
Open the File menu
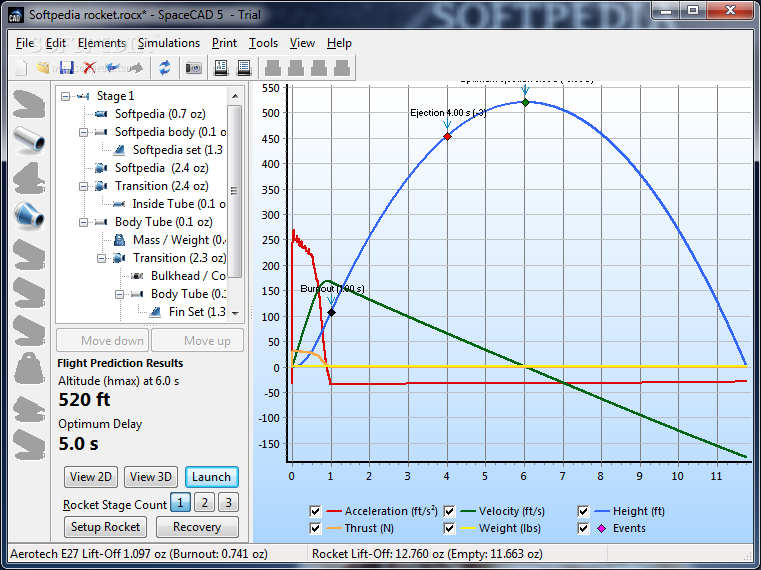24,43
